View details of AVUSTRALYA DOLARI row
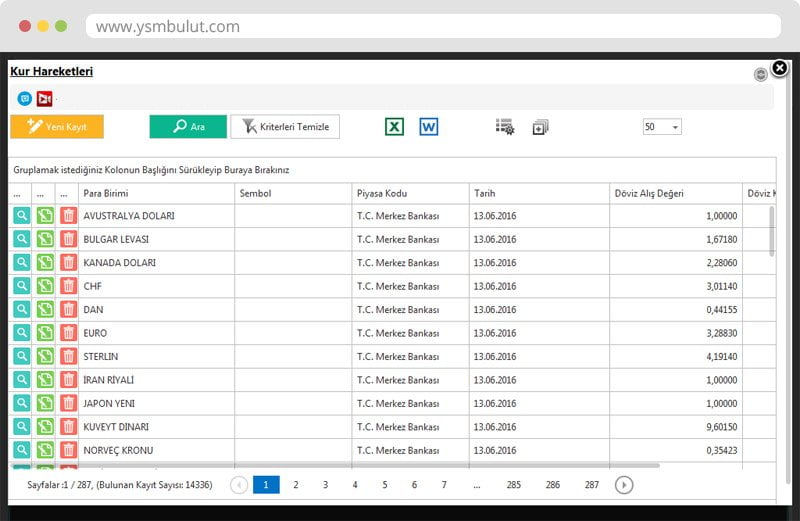 point(22,216)
